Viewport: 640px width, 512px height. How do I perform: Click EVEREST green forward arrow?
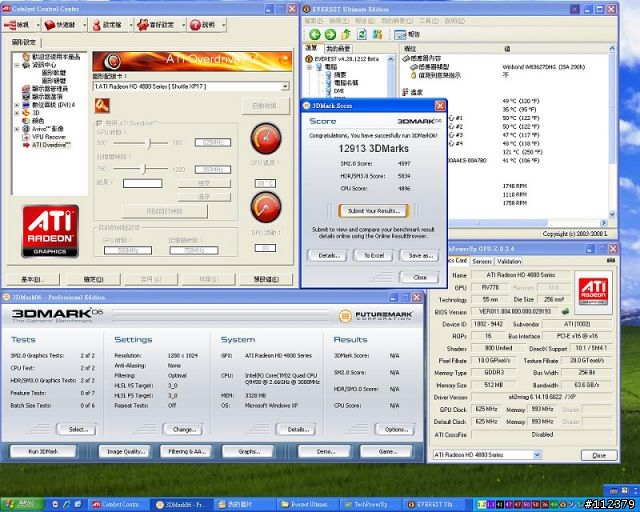coord(330,34)
